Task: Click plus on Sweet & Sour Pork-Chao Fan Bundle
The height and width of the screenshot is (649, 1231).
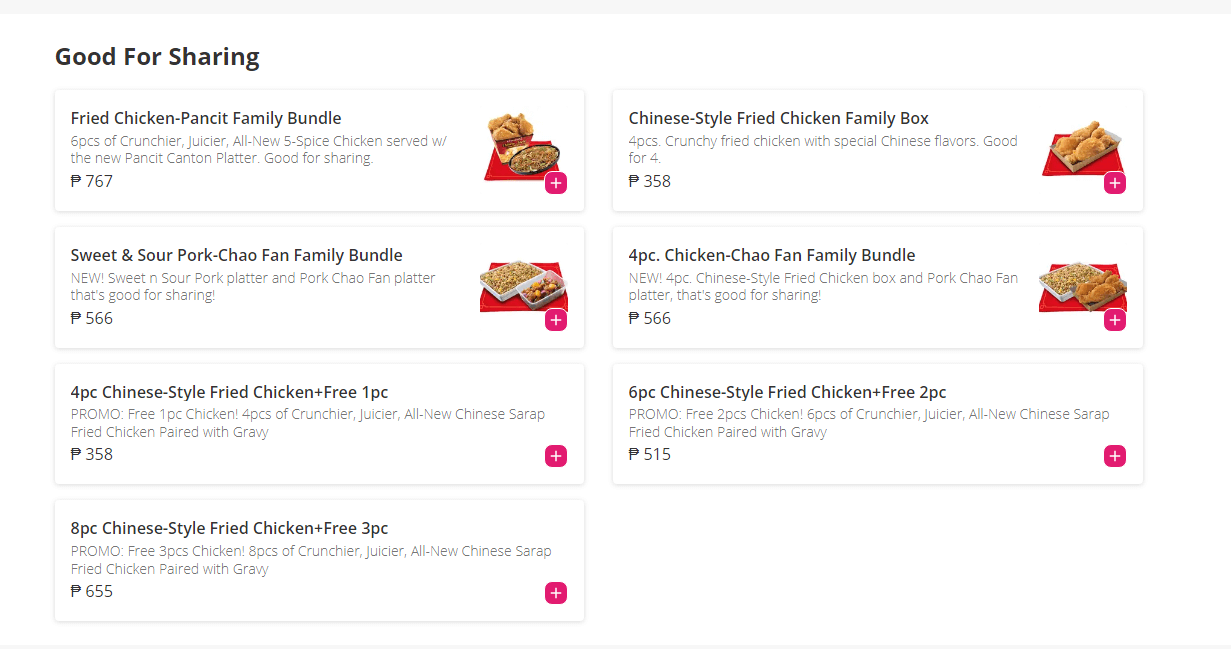Action: pos(556,320)
